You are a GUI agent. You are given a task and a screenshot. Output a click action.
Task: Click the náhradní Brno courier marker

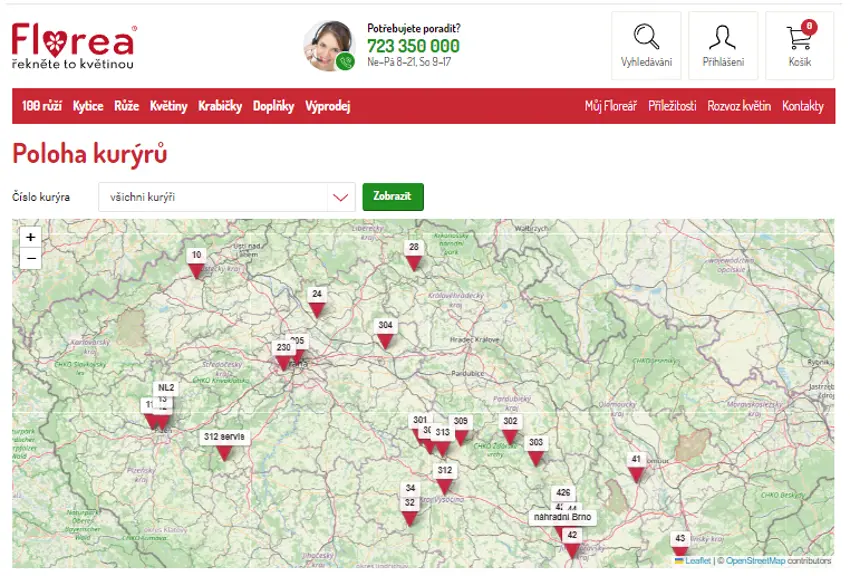(x=562, y=517)
